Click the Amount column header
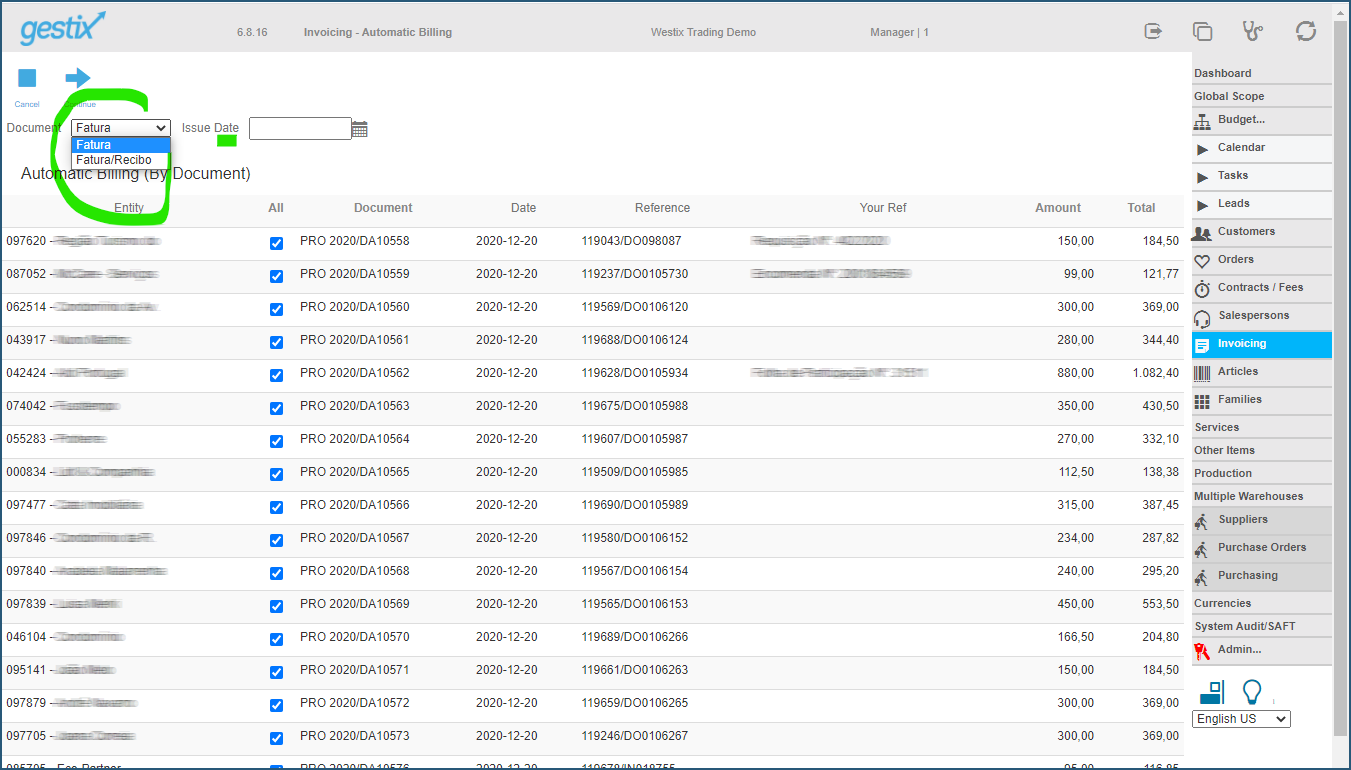Screen dimensions: 1351x770 pyautogui.click(x=1058, y=208)
